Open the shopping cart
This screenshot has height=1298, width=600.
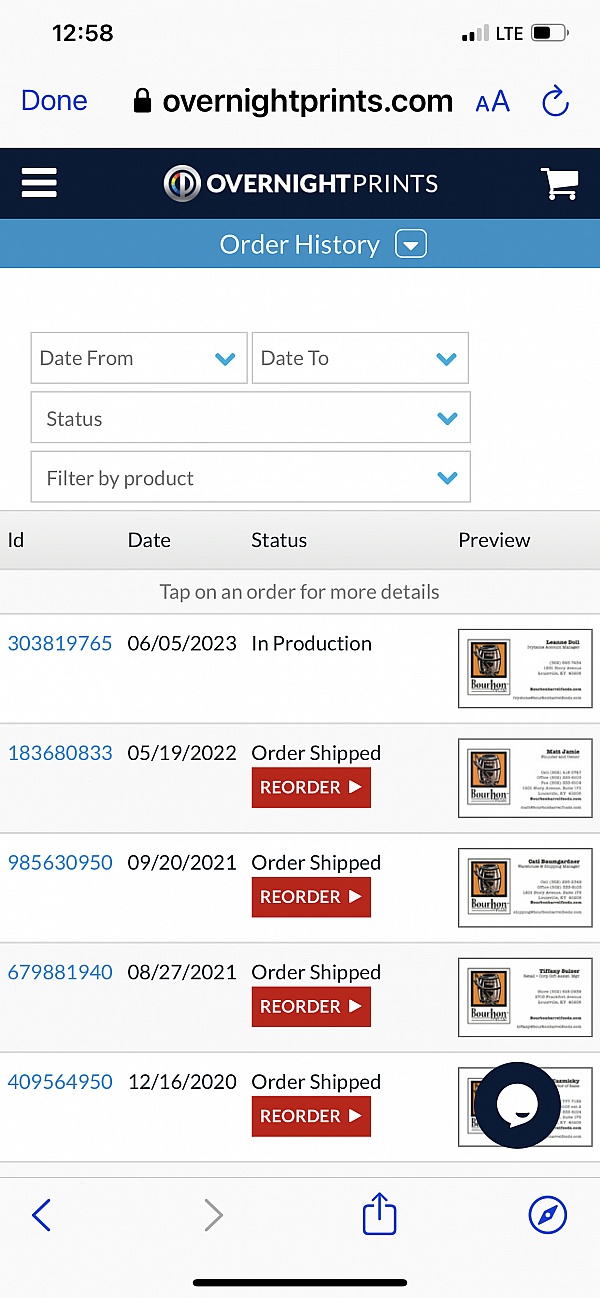559,184
